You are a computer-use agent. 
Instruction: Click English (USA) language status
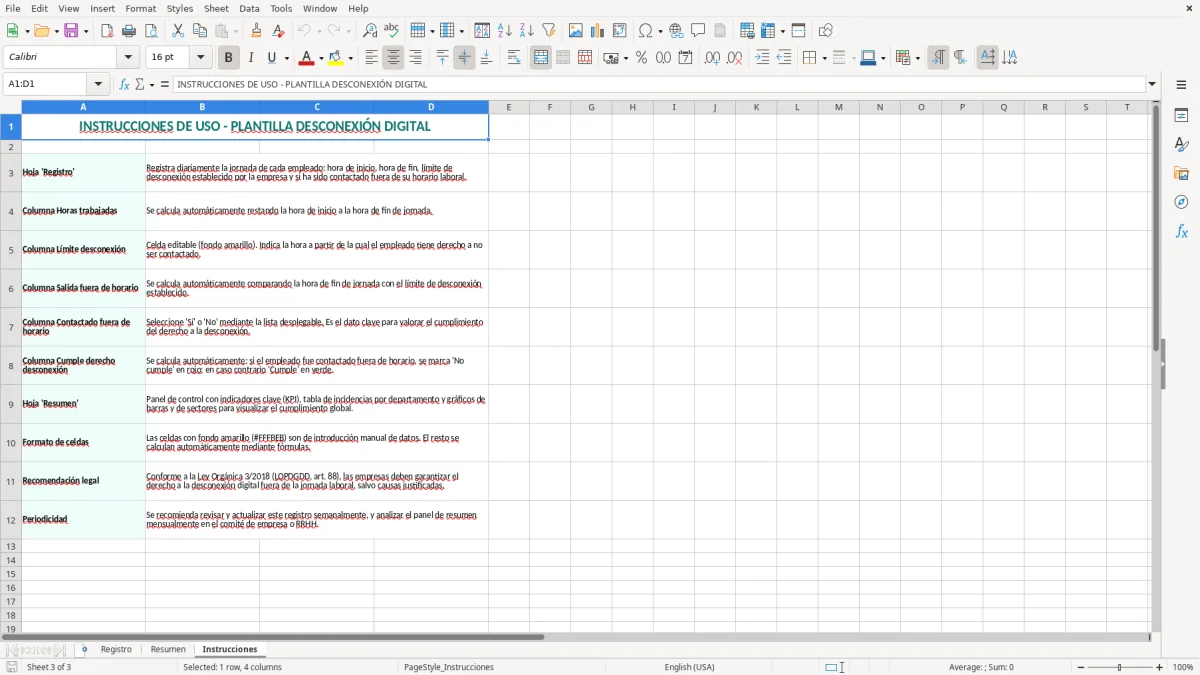(x=689, y=667)
